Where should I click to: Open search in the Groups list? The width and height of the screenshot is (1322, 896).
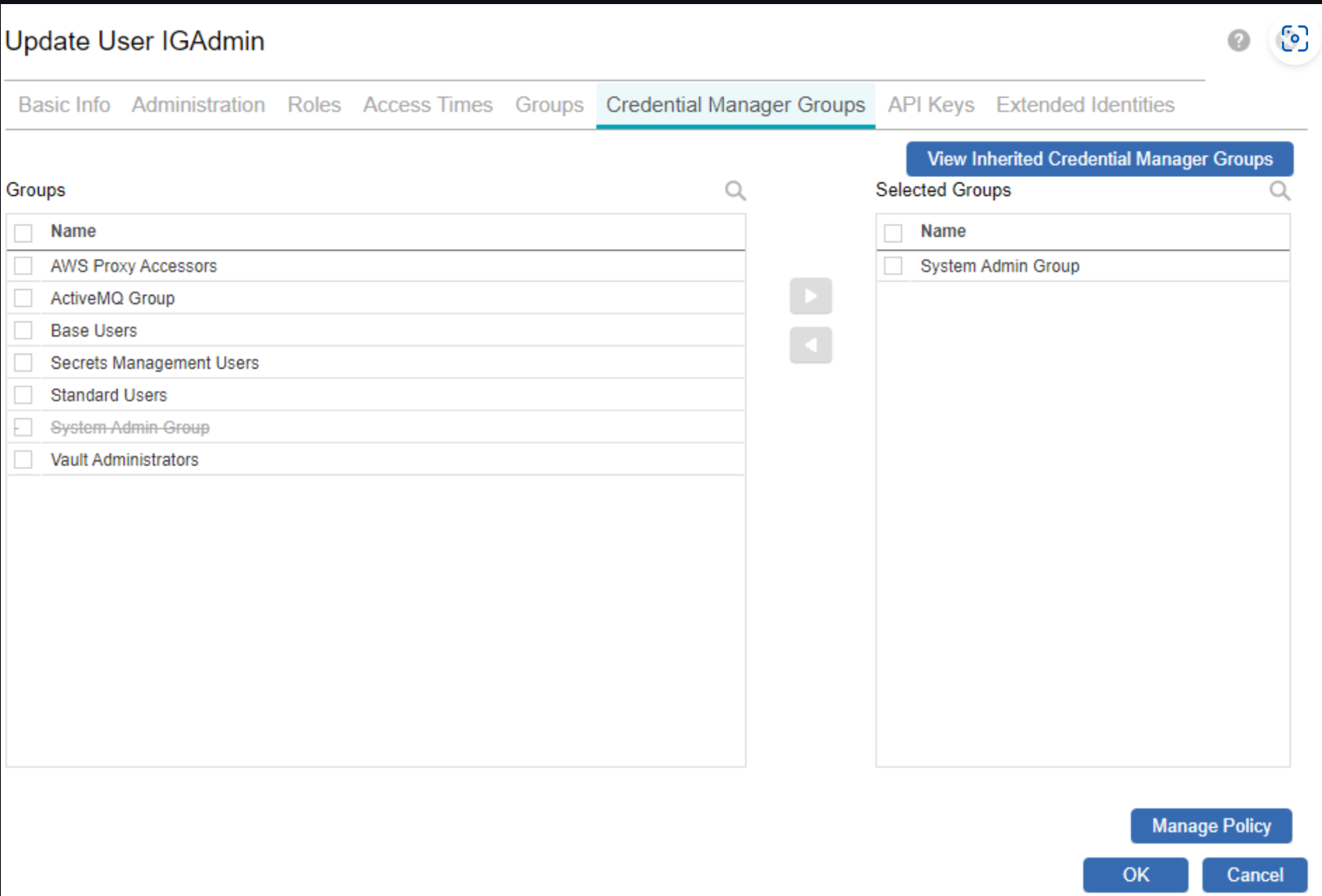[x=735, y=191]
